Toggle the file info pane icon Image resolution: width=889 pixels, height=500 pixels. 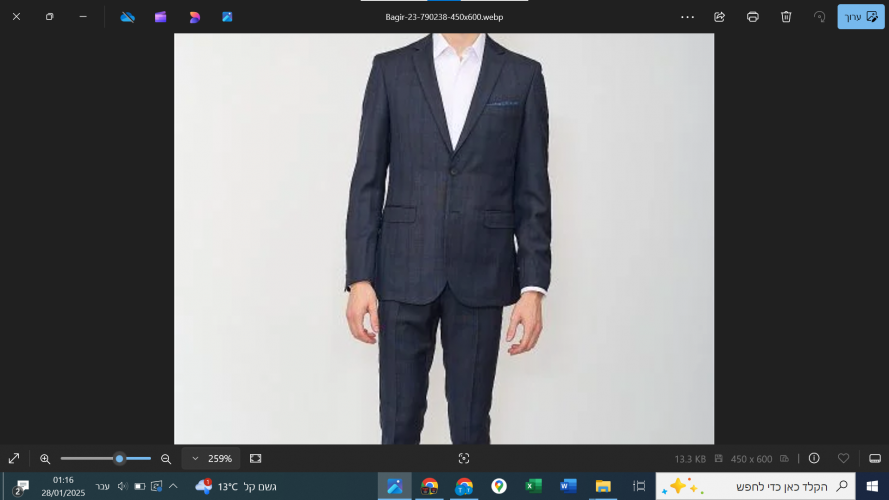pos(814,458)
